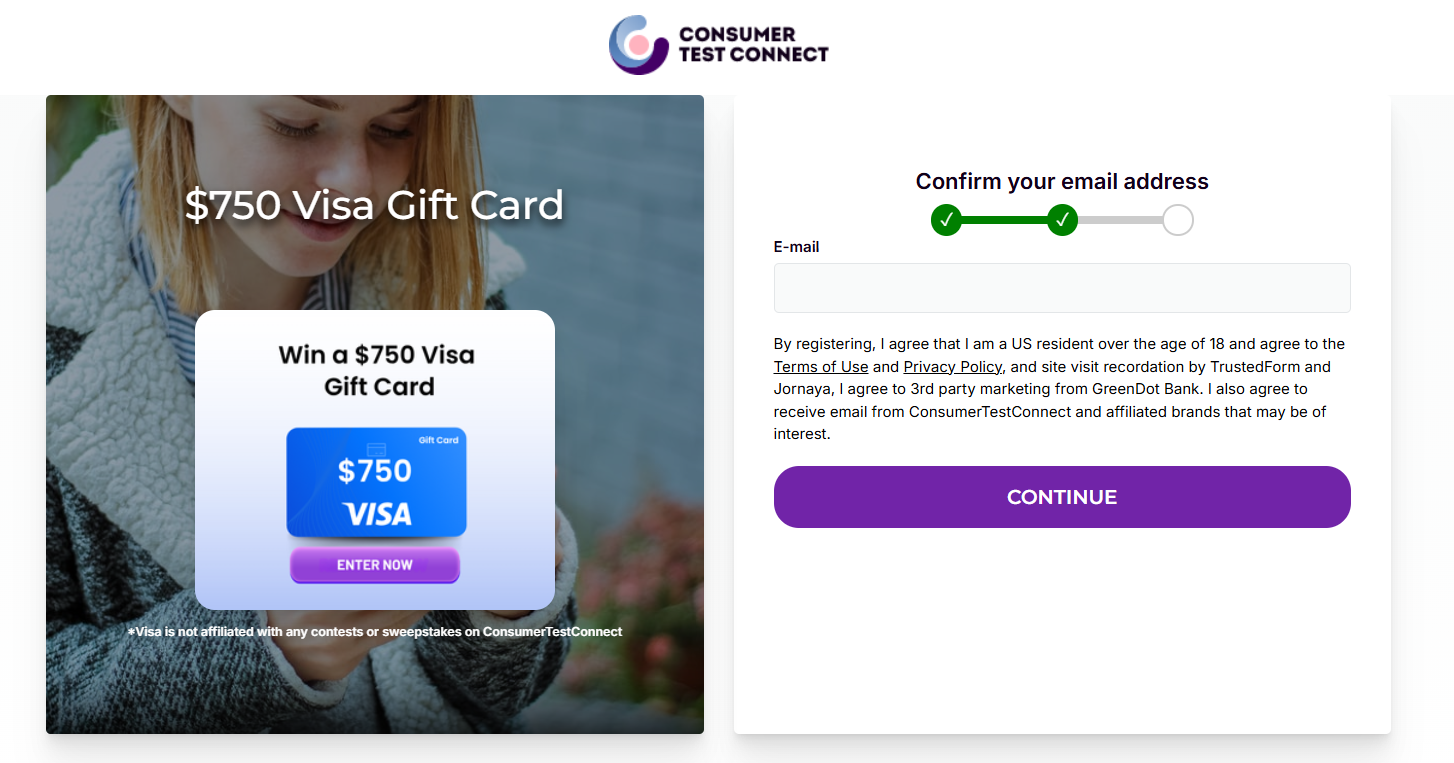This screenshot has width=1454, height=763.
Task: Open the Privacy Policy link
Action: (x=952, y=367)
